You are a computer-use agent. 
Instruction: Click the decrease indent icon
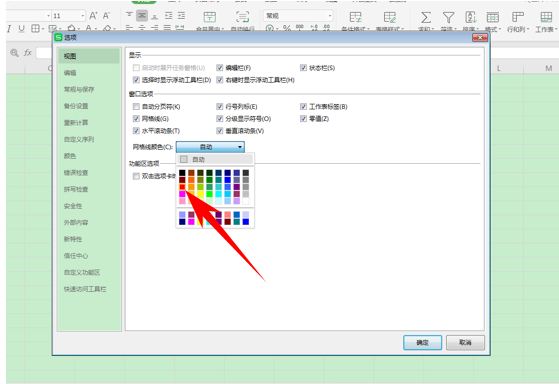pos(169,15)
